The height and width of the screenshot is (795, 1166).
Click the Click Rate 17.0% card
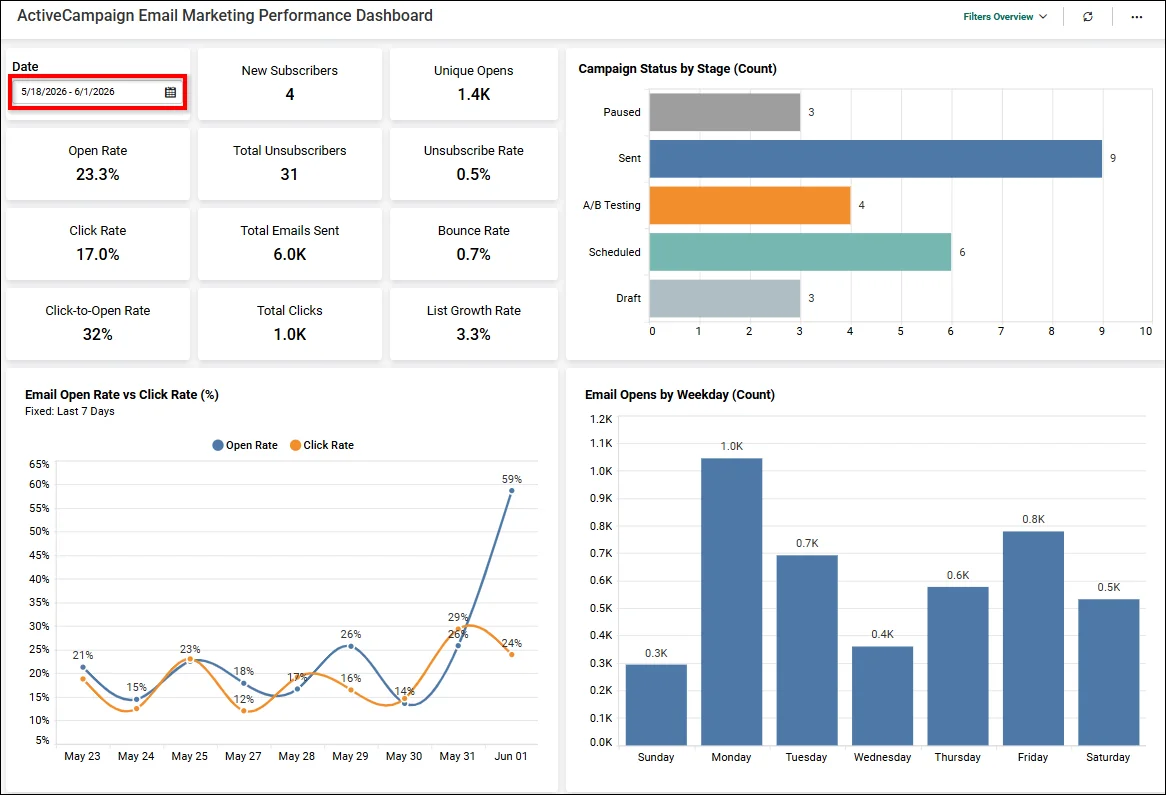(x=97, y=244)
